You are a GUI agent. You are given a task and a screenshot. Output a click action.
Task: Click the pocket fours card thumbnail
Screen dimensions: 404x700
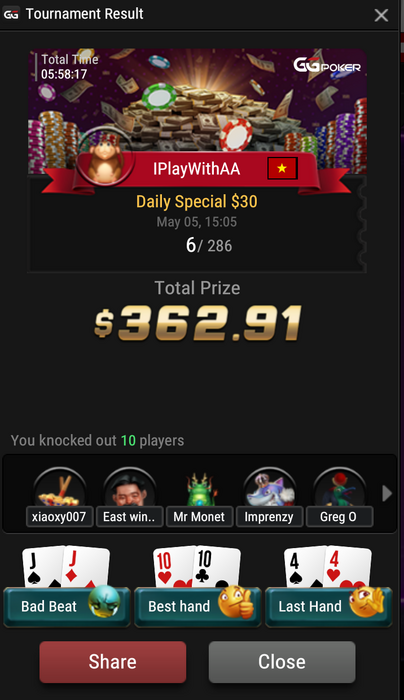point(328,567)
